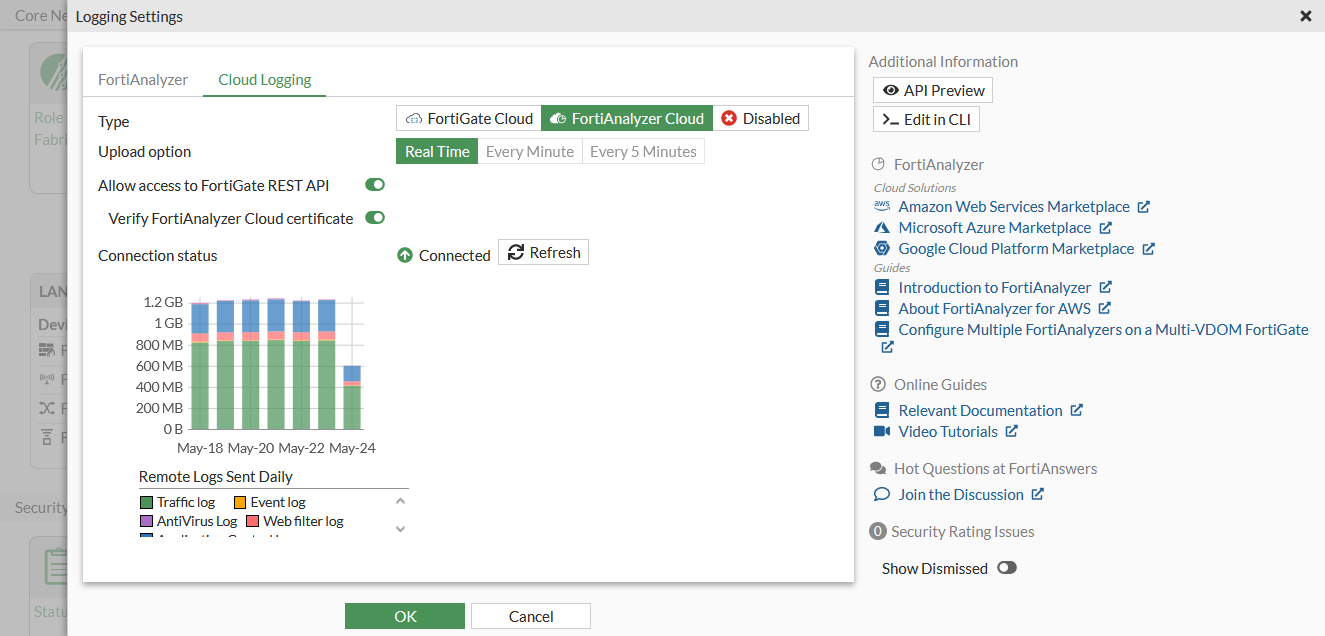The width and height of the screenshot is (1325, 636).
Task: Enable the Show Dismissed toggle
Action: click(1006, 568)
